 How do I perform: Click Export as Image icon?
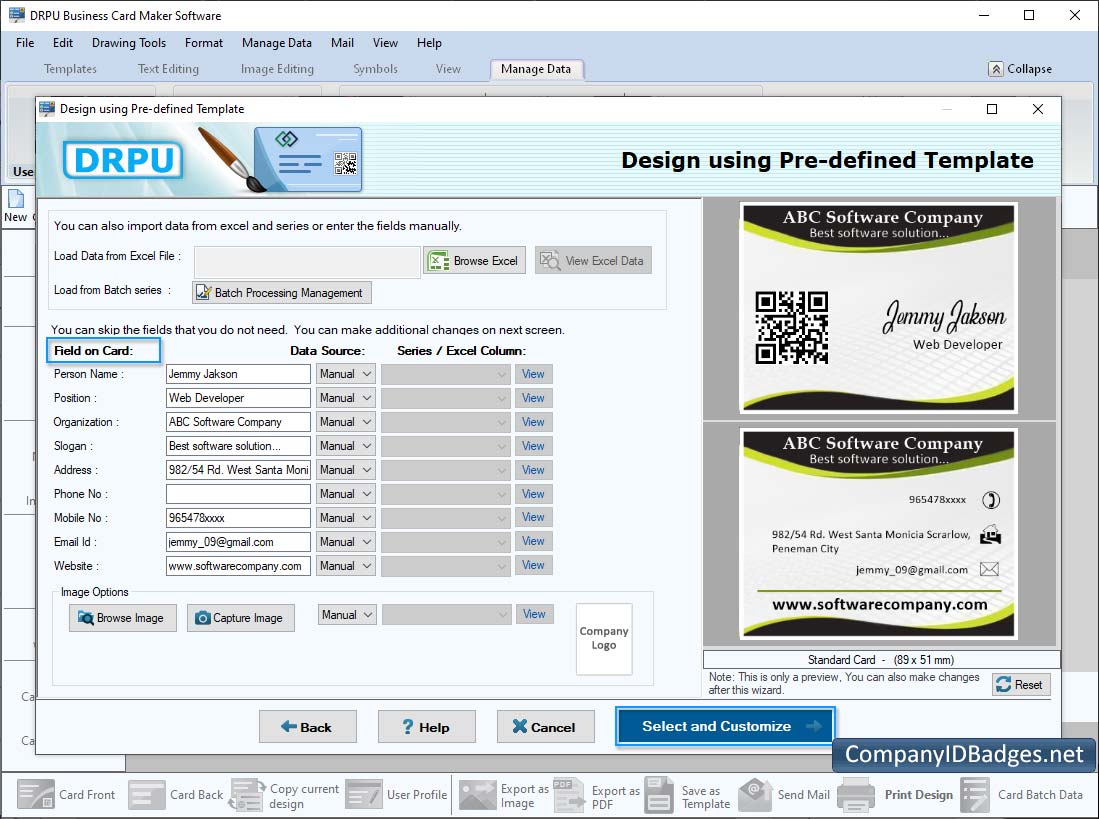coord(478,794)
